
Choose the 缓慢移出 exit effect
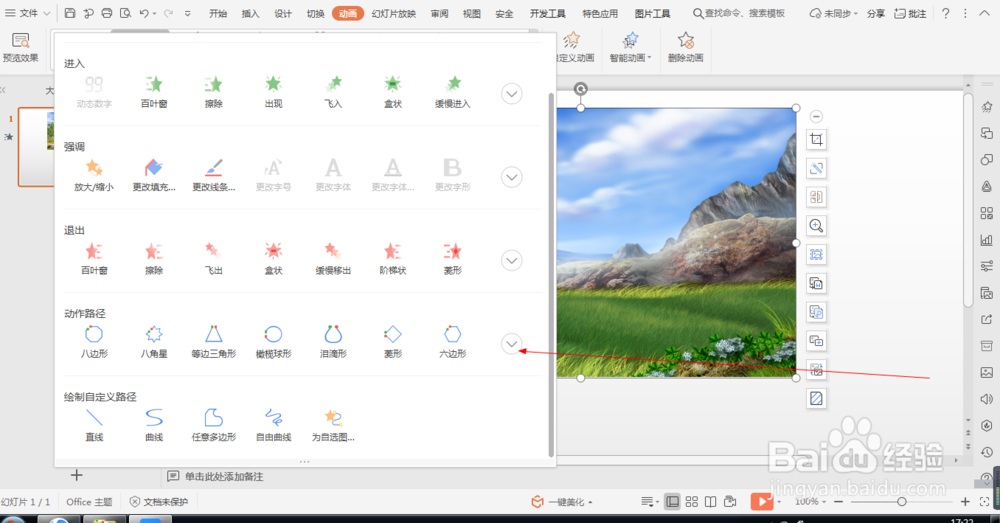(x=333, y=259)
